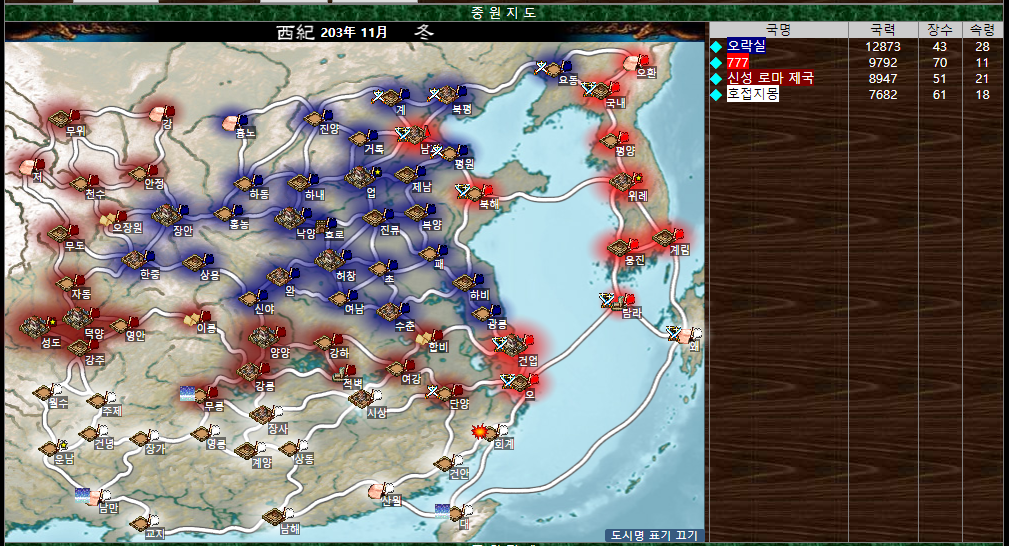Viewport: 1009px width, 546px height.
Task: Click the 한중 city icon
Action: tap(133, 259)
